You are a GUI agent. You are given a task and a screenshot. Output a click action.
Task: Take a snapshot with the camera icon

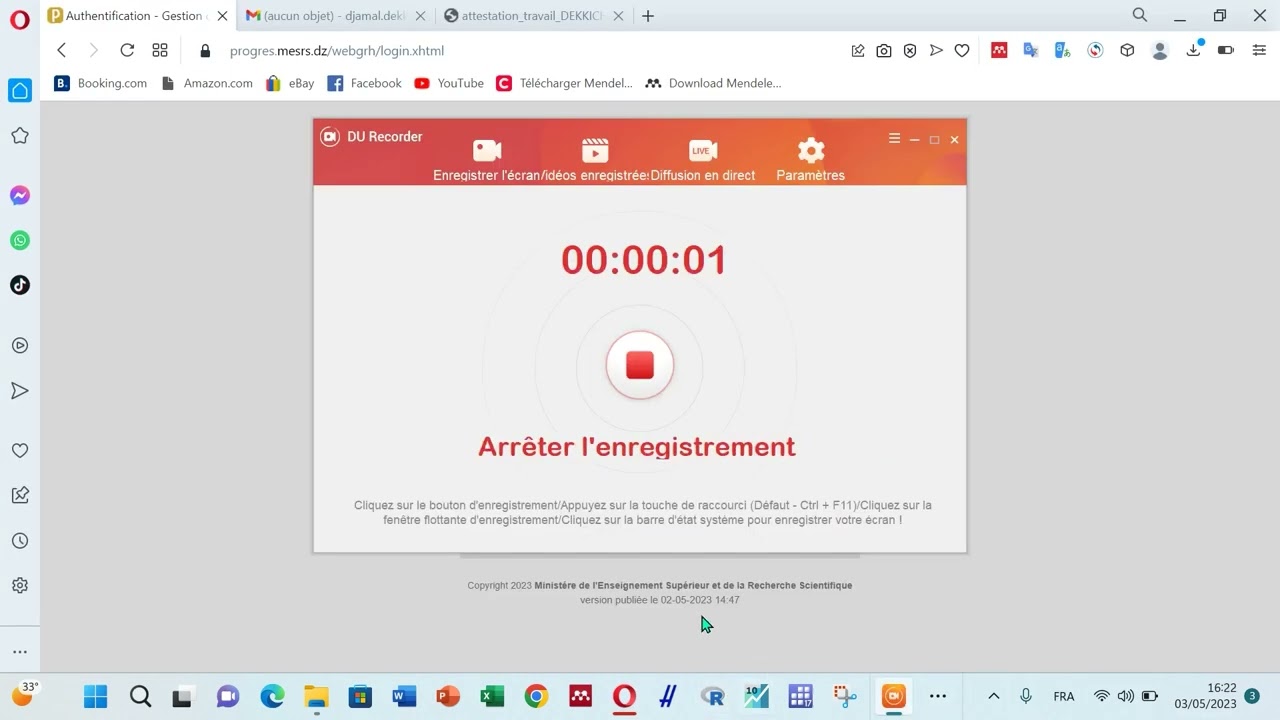click(x=884, y=50)
